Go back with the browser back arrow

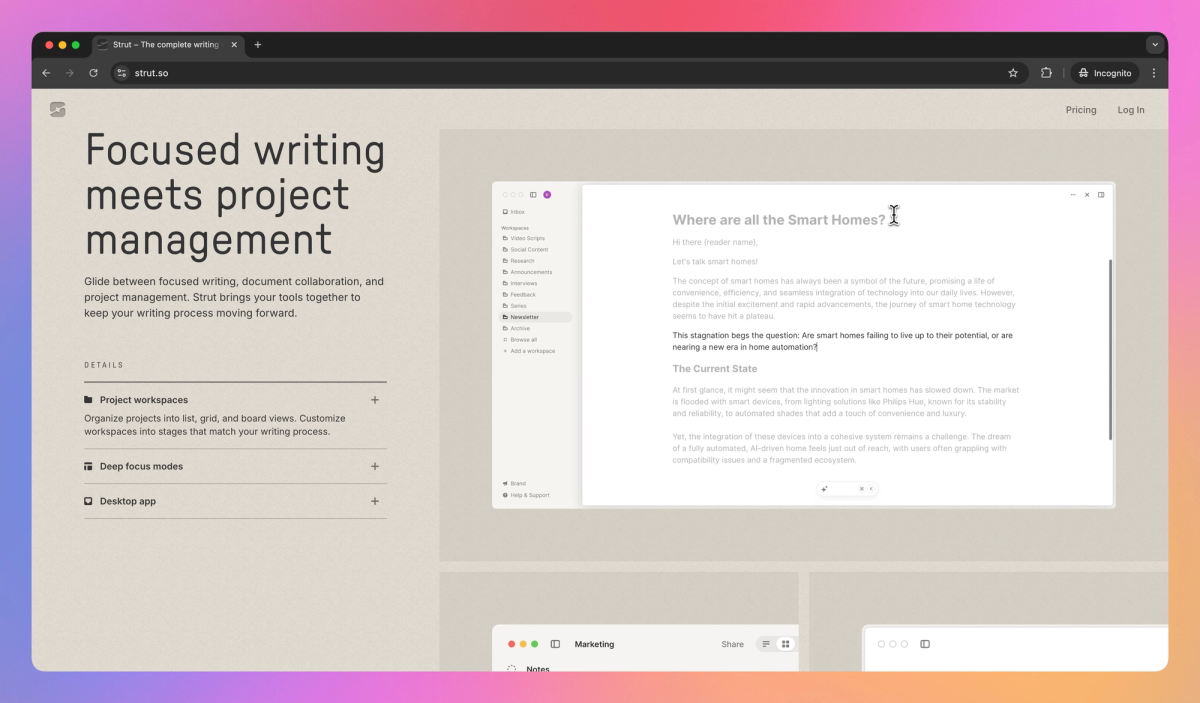pos(46,73)
